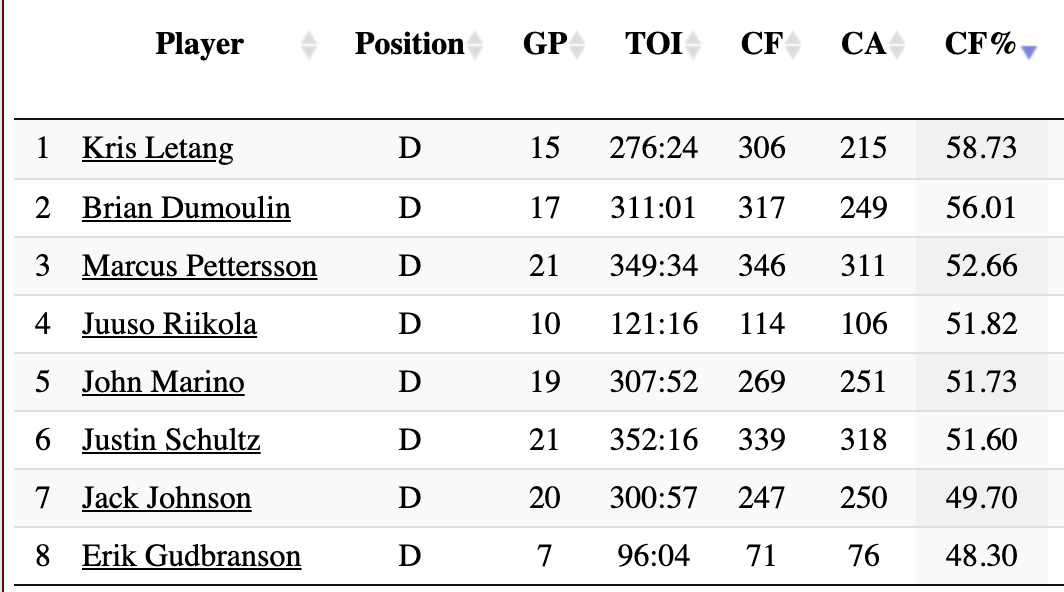Viewport: 1064px width, 592px height.
Task: Click Kris Letang's 58.73 CF% cell
Action: point(980,149)
